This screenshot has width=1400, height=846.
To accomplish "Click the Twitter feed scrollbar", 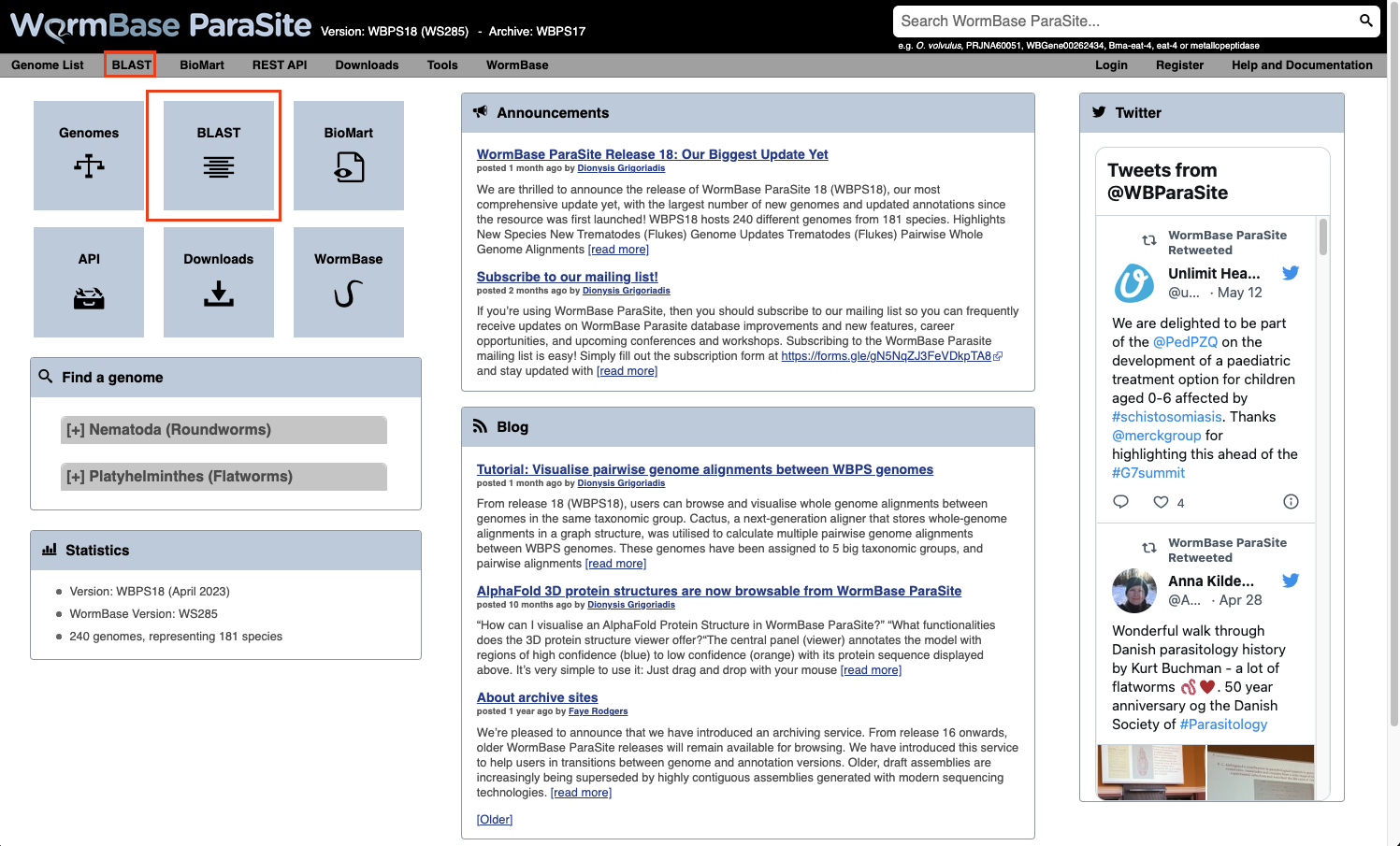I will coord(1322,237).
